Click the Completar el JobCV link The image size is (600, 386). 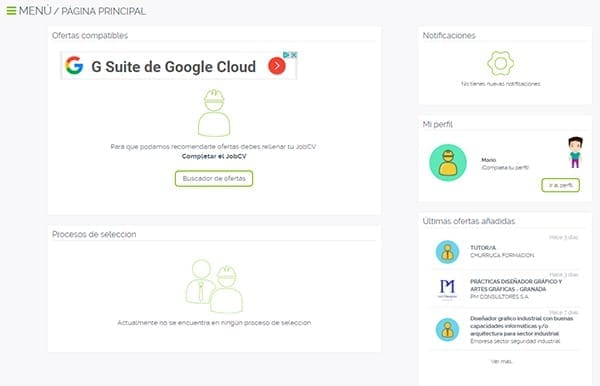[x=214, y=156]
